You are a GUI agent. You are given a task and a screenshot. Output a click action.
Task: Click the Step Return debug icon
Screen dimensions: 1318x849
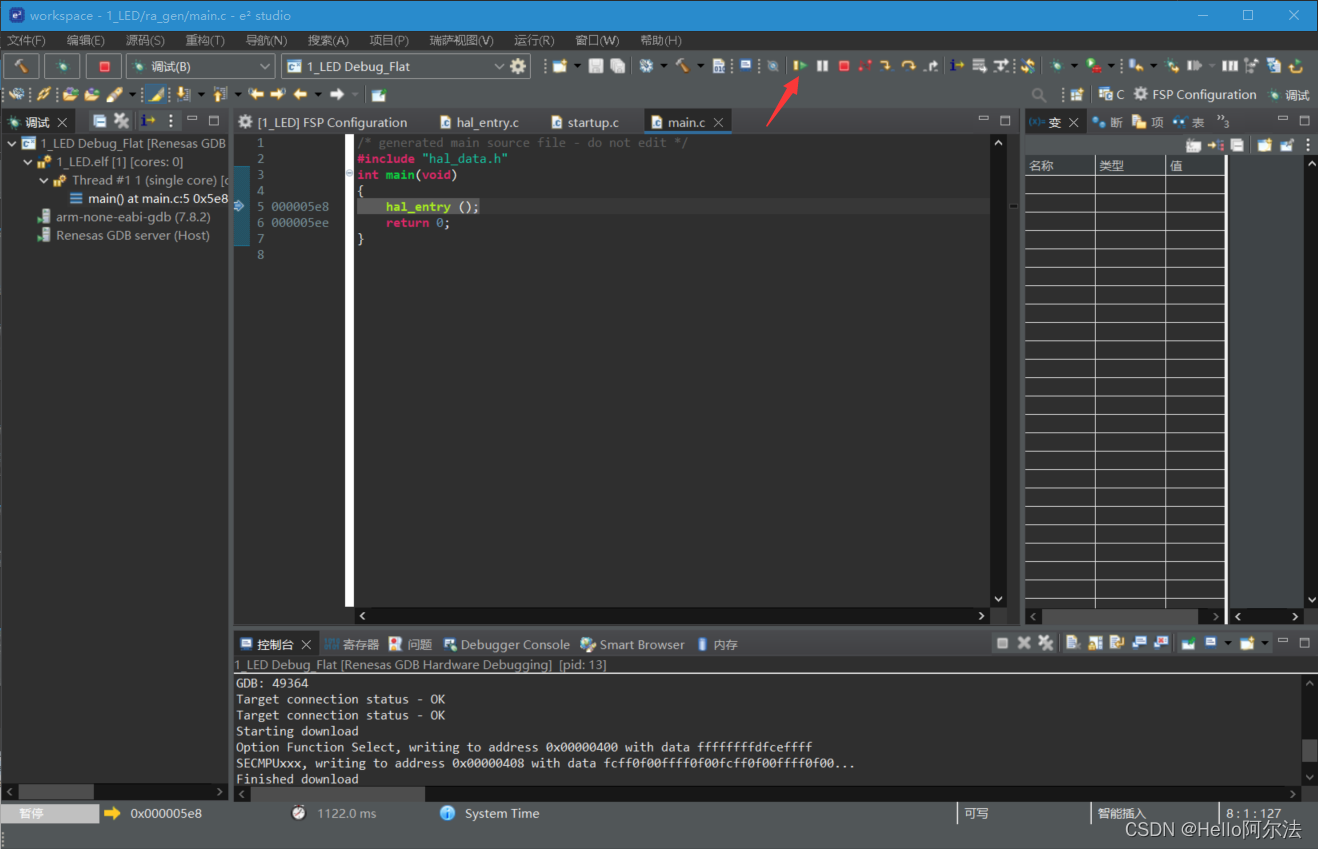pyautogui.click(x=933, y=65)
